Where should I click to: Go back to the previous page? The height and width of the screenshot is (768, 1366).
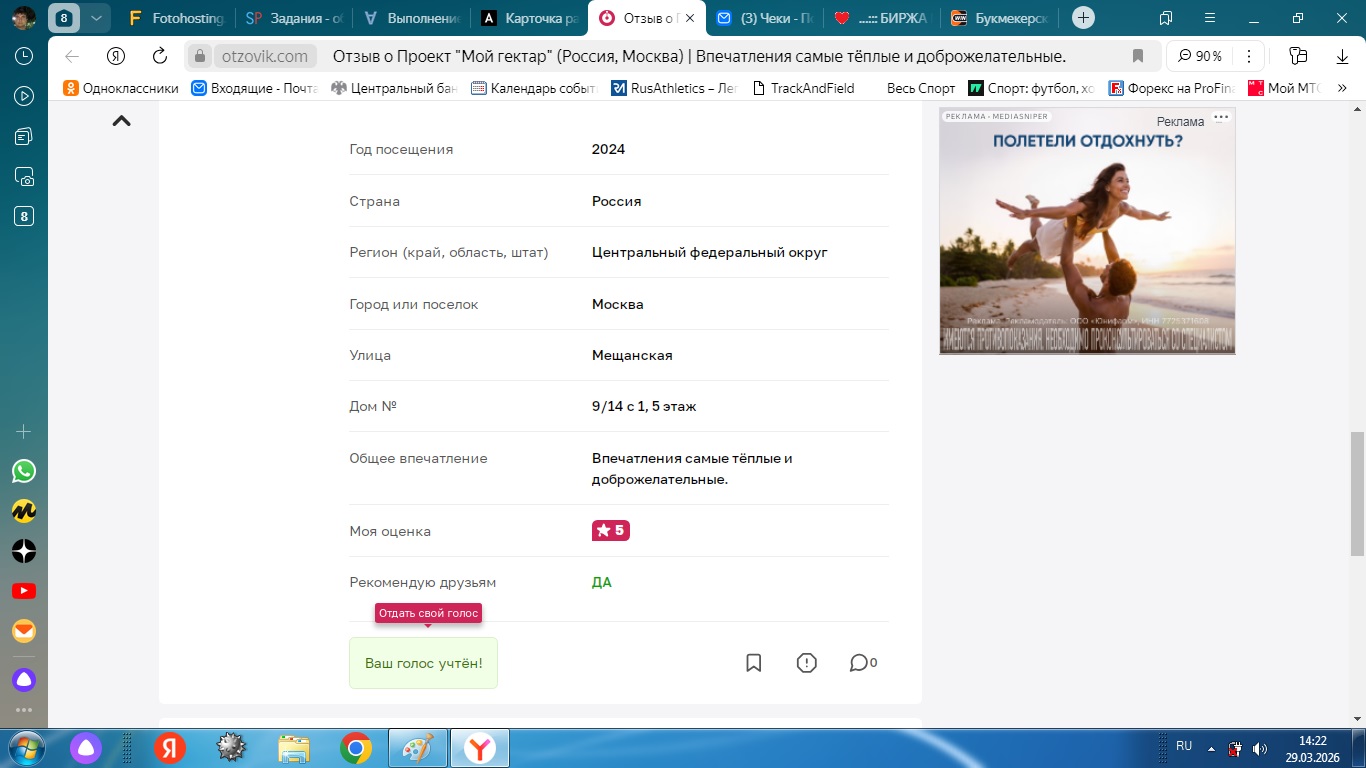(72, 56)
